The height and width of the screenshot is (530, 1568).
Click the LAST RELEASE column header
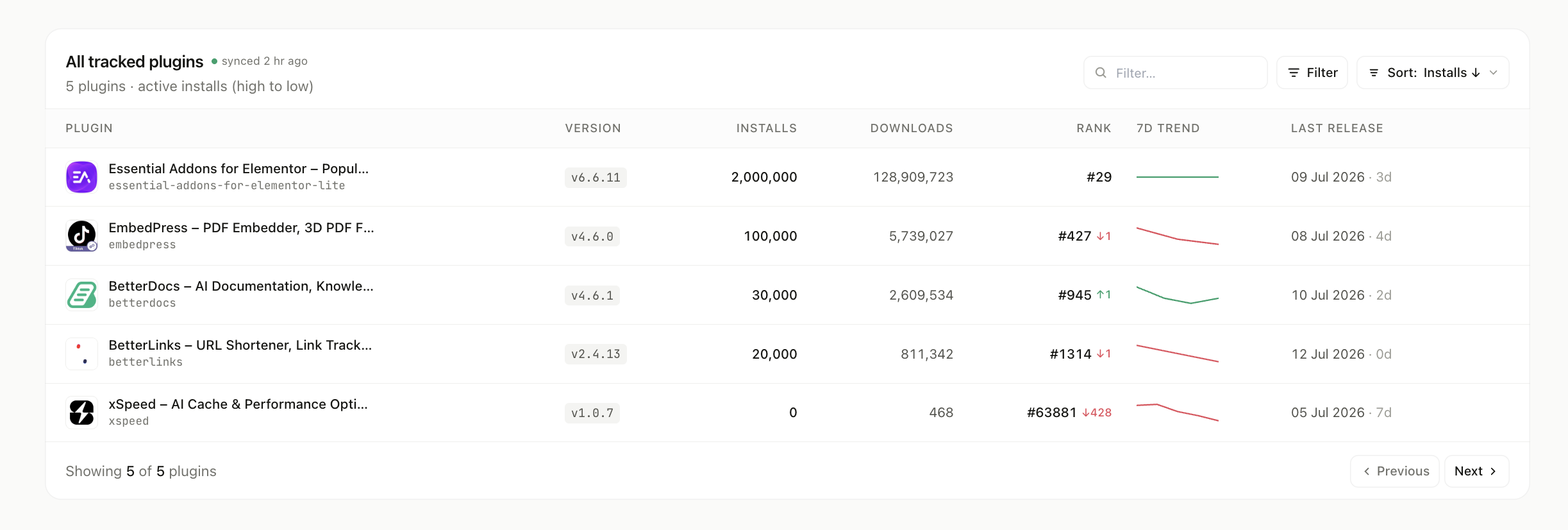pos(1337,128)
